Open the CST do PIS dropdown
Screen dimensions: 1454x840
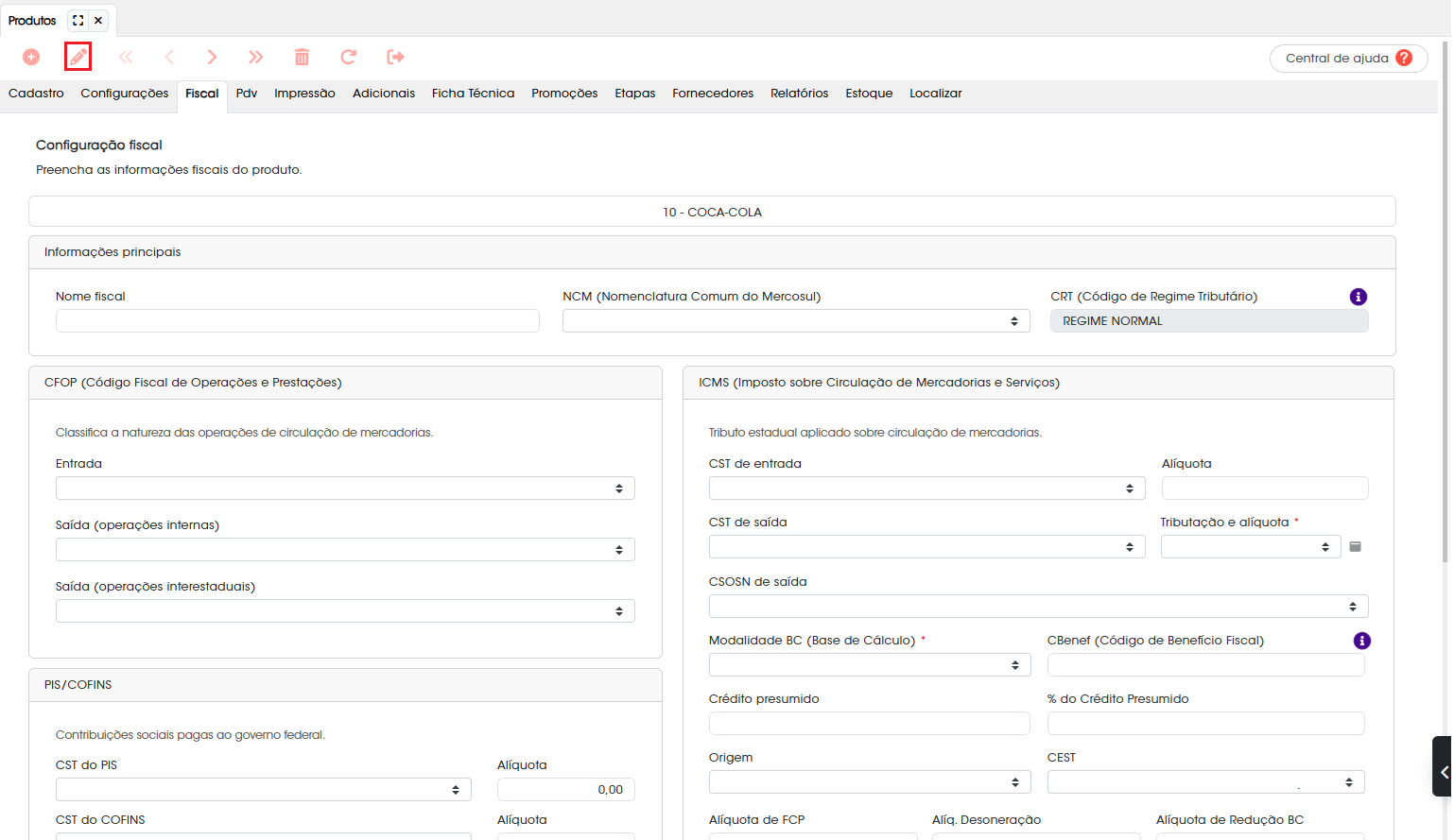pyautogui.click(x=264, y=790)
